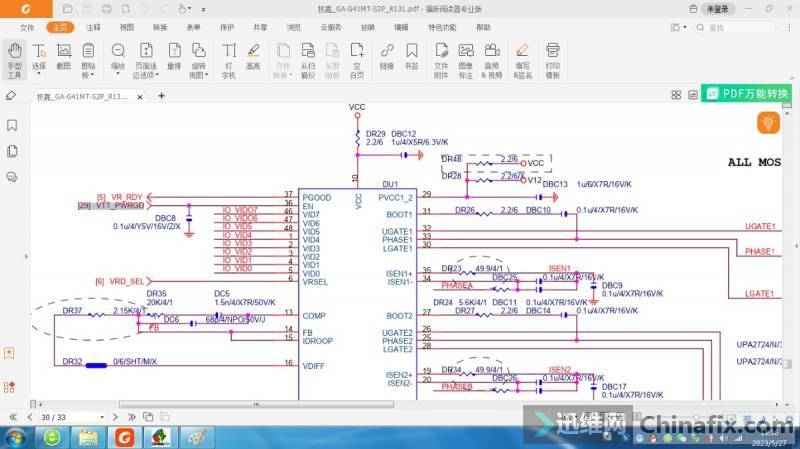The width and height of the screenshot is (800, 449).
Task: Open the page fit options dropdown
Action: pos(146,60)
